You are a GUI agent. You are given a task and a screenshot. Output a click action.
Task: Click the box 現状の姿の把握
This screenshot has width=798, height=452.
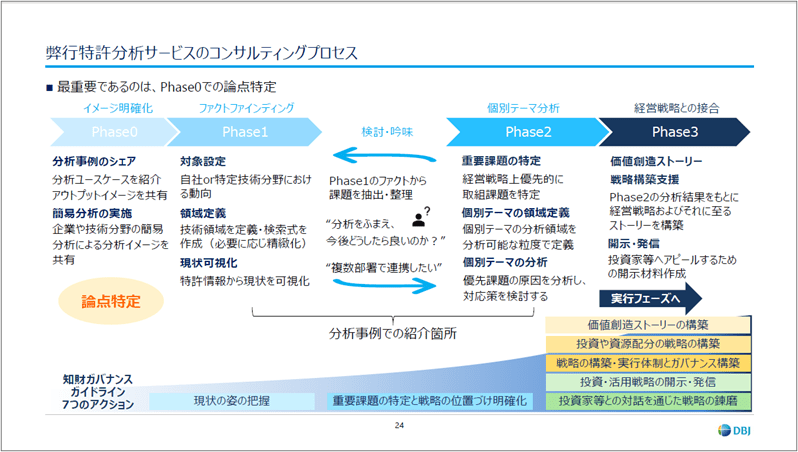click(232, 401)
